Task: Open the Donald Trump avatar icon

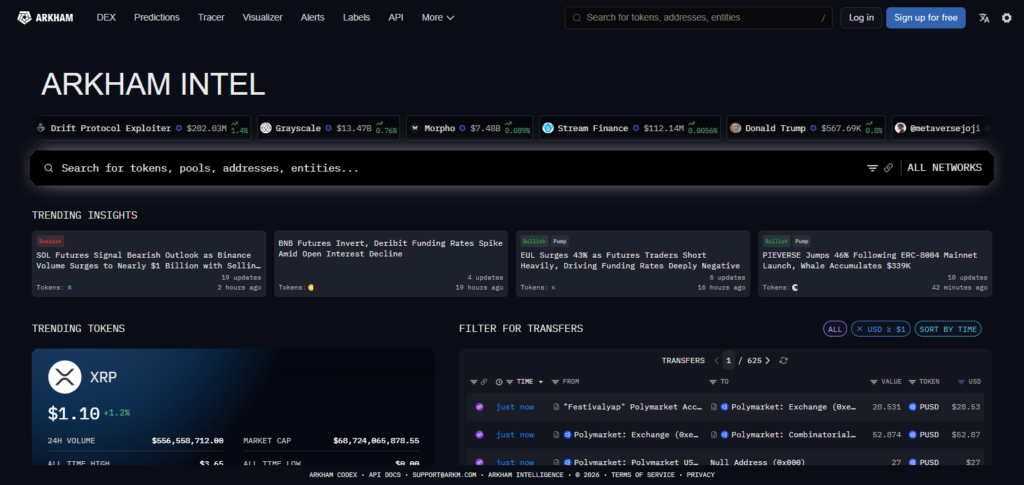Action: point(735,128)
